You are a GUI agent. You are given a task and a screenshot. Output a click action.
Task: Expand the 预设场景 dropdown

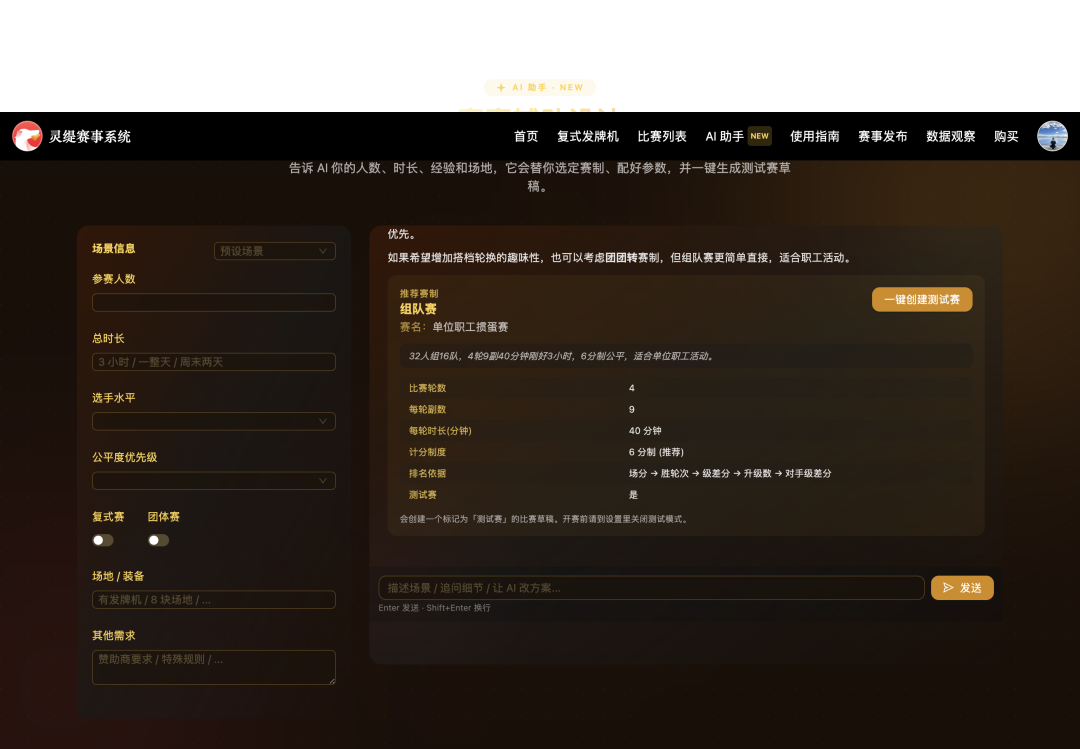tap(275, 251)
